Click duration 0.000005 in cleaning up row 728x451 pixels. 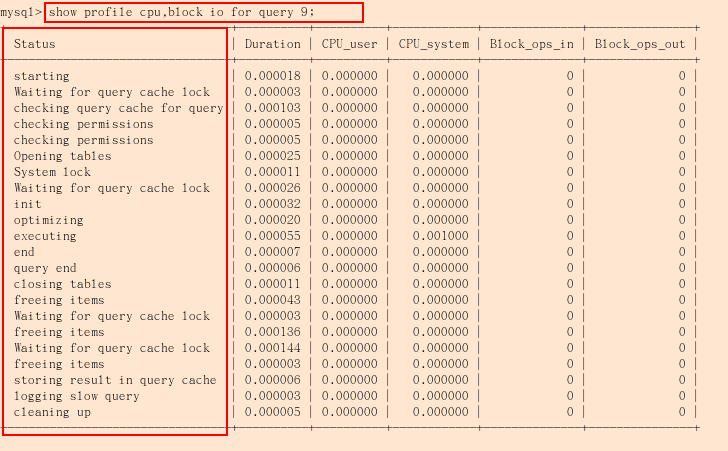click(273, 412)
